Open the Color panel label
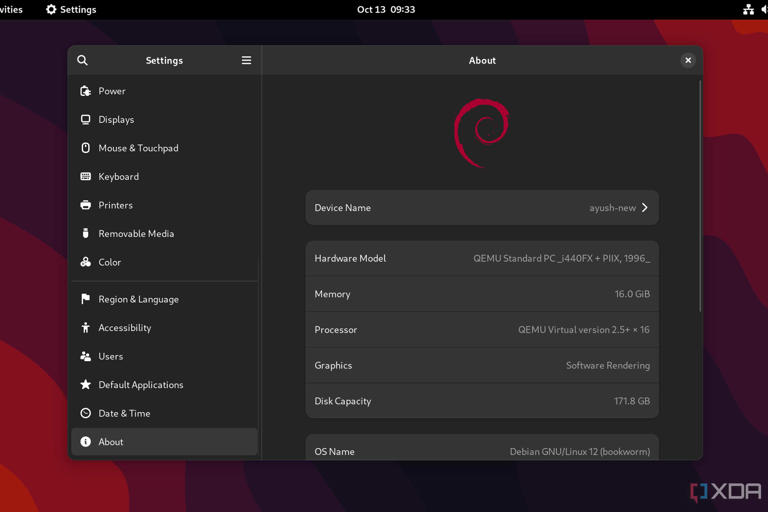Viewport: 768px width, 512px height. click(x=110, y=262)
